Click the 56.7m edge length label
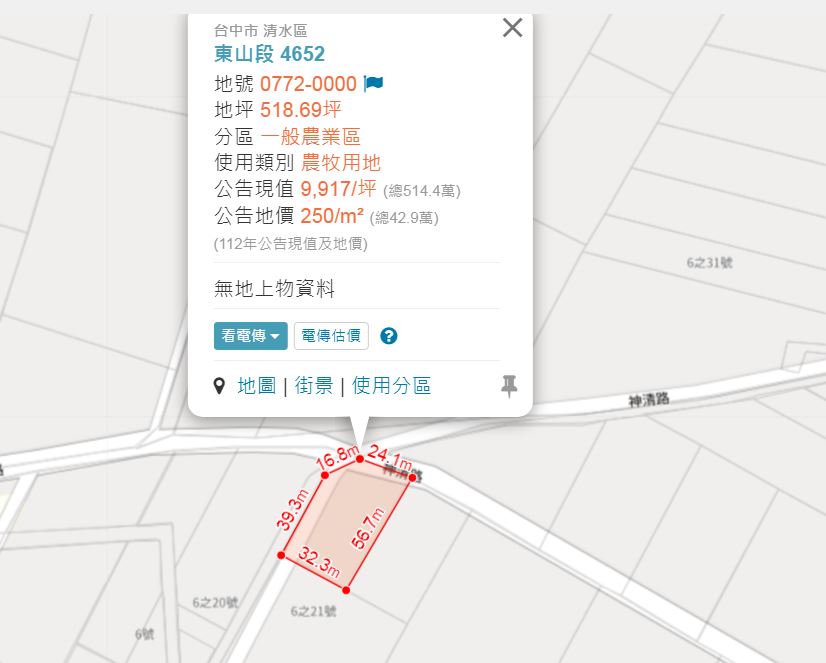This screenshot has width=826, height=663. [368, 528]
